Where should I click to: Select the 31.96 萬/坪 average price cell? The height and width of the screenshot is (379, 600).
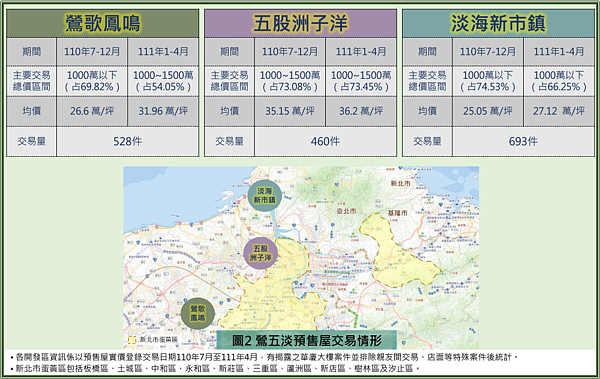pyautogui.click(x=163, y=111)
